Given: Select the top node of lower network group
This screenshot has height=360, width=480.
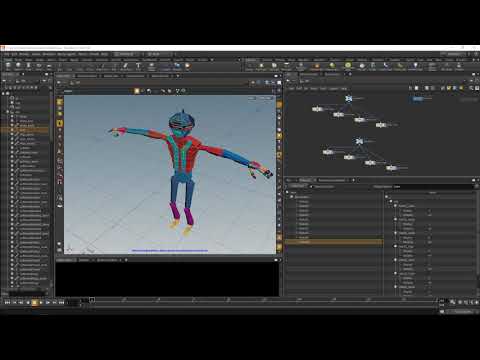Looking at the screenshot, I should point(359,141).
